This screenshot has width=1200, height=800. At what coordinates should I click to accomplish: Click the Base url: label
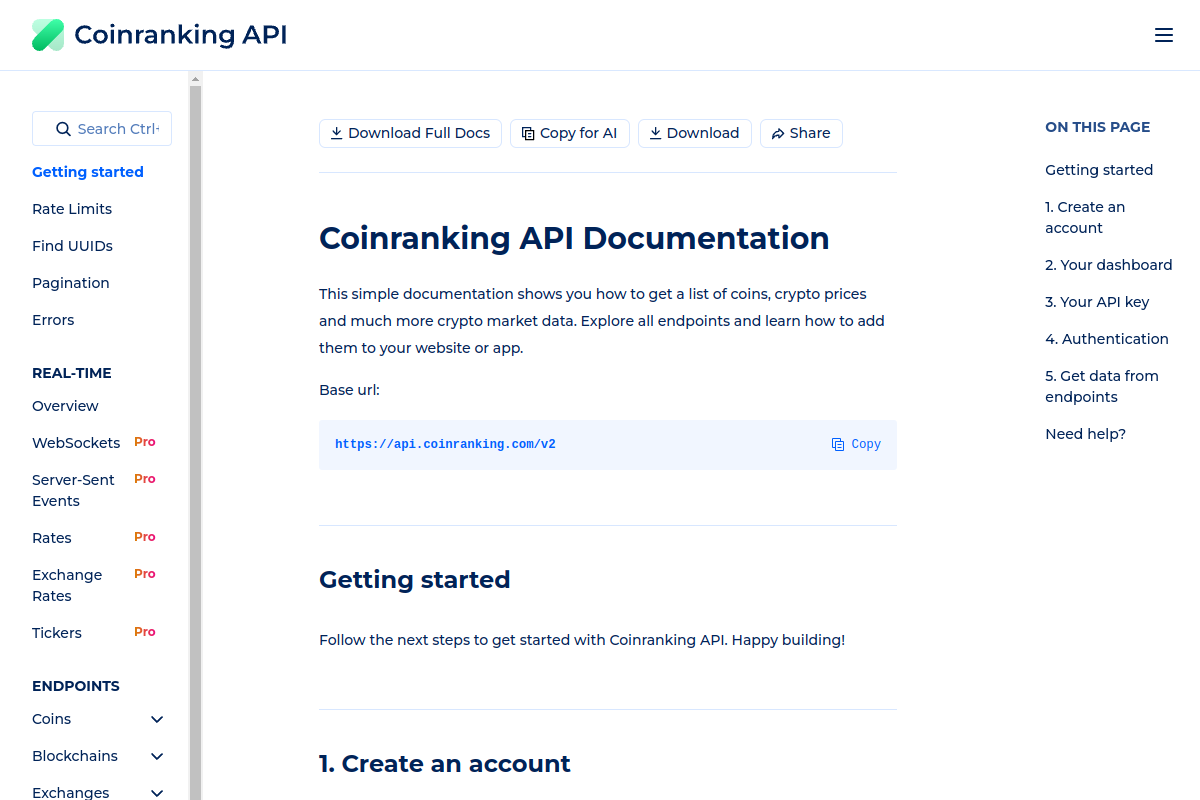[x=349, y=390]
